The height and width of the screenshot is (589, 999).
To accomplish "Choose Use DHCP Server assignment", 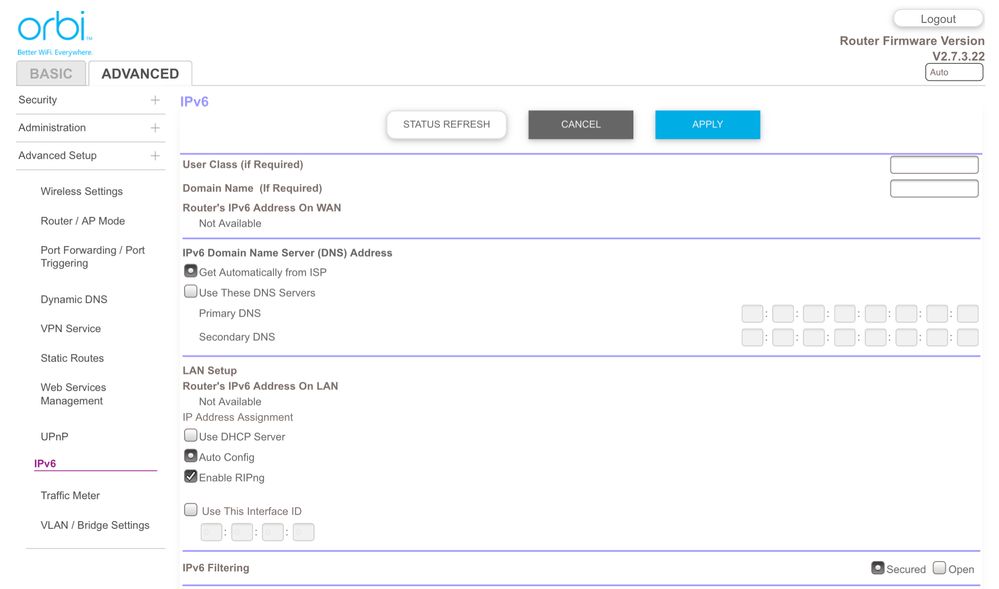I will pyautogui.click(x=191, y=436).
